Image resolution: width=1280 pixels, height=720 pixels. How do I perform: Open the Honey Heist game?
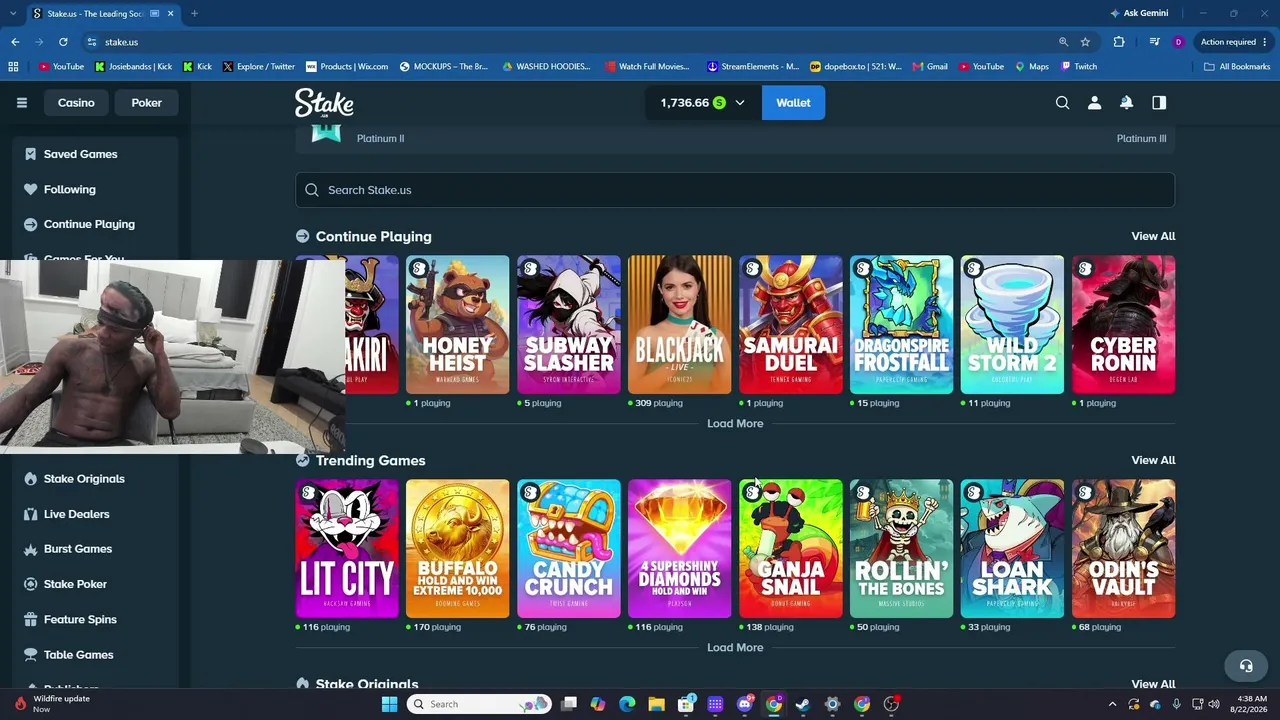coord(457,324)
